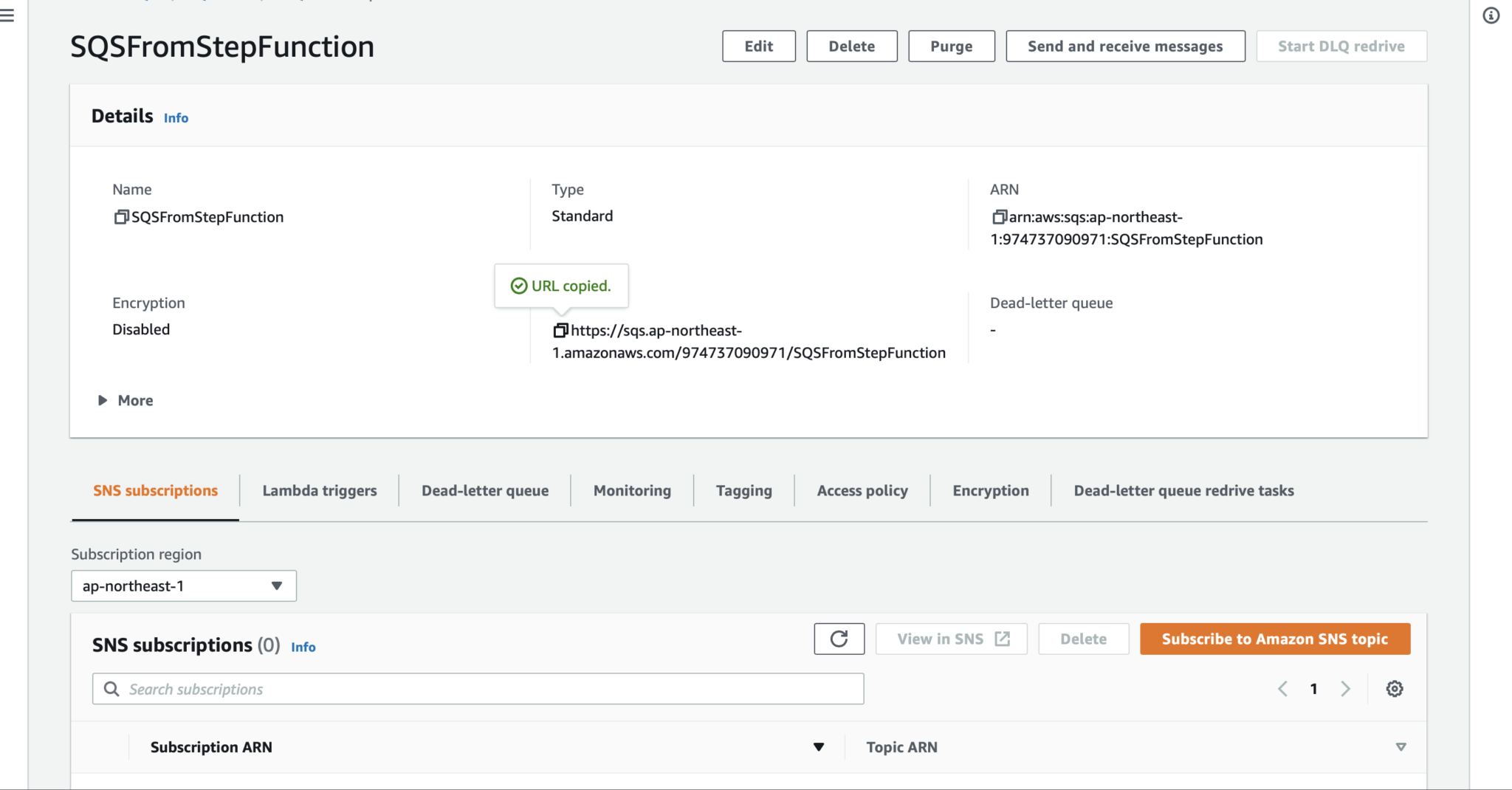Click Subscribe to Amazon SNS topic
This screenshot has width=1512, height=790.
tap(1274, 639)
